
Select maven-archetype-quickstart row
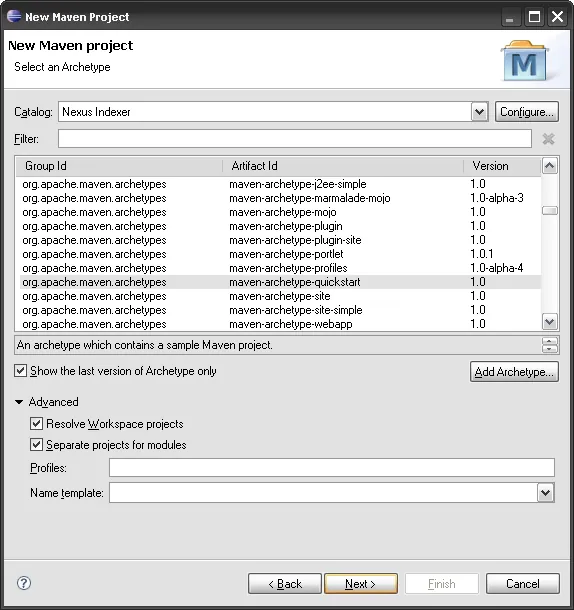[279, 282]
